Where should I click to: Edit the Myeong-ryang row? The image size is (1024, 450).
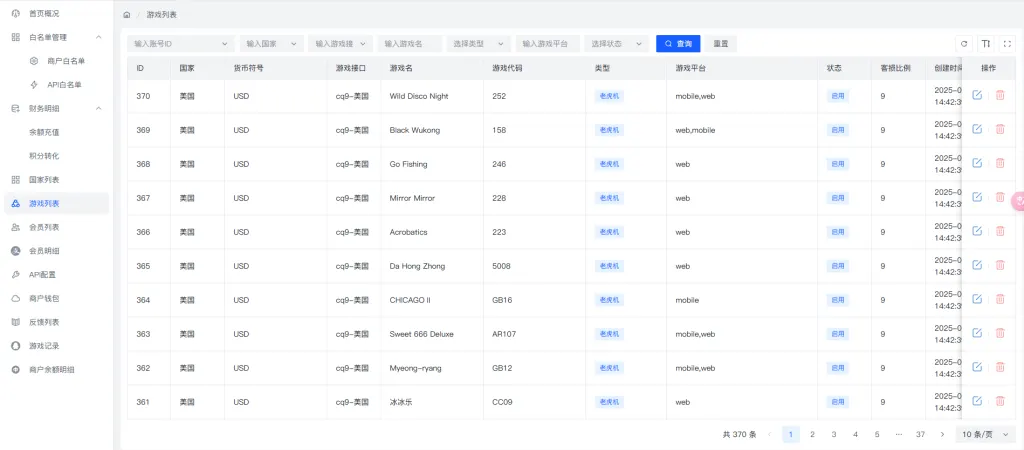tap(977, 367)
